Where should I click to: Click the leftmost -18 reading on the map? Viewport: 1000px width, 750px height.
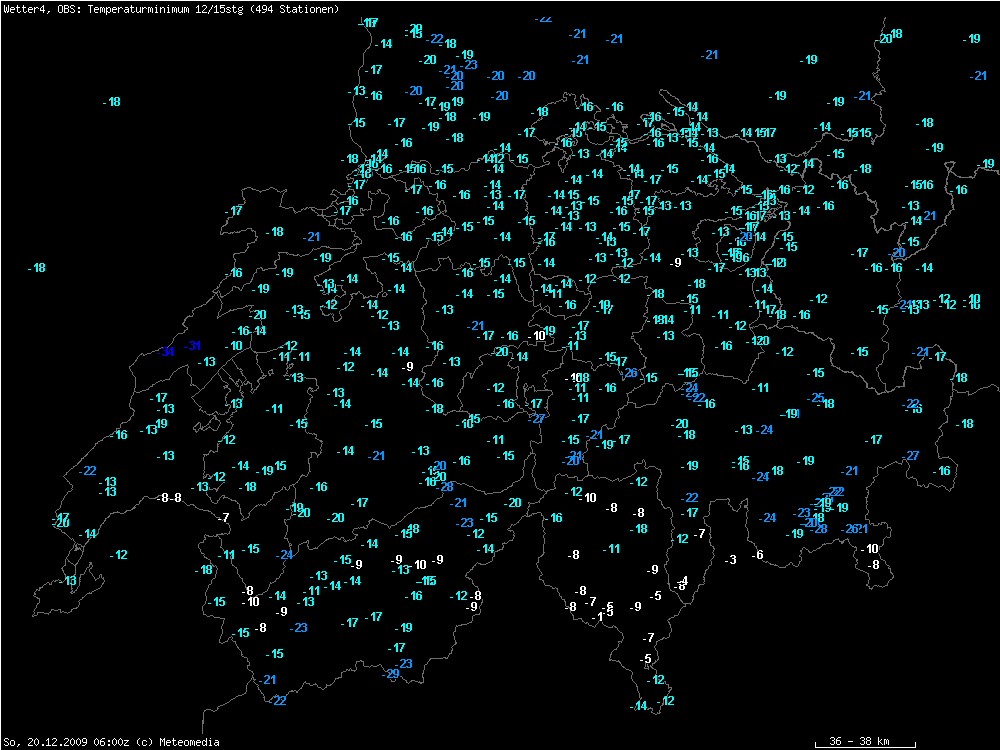[x=36, y=268]
